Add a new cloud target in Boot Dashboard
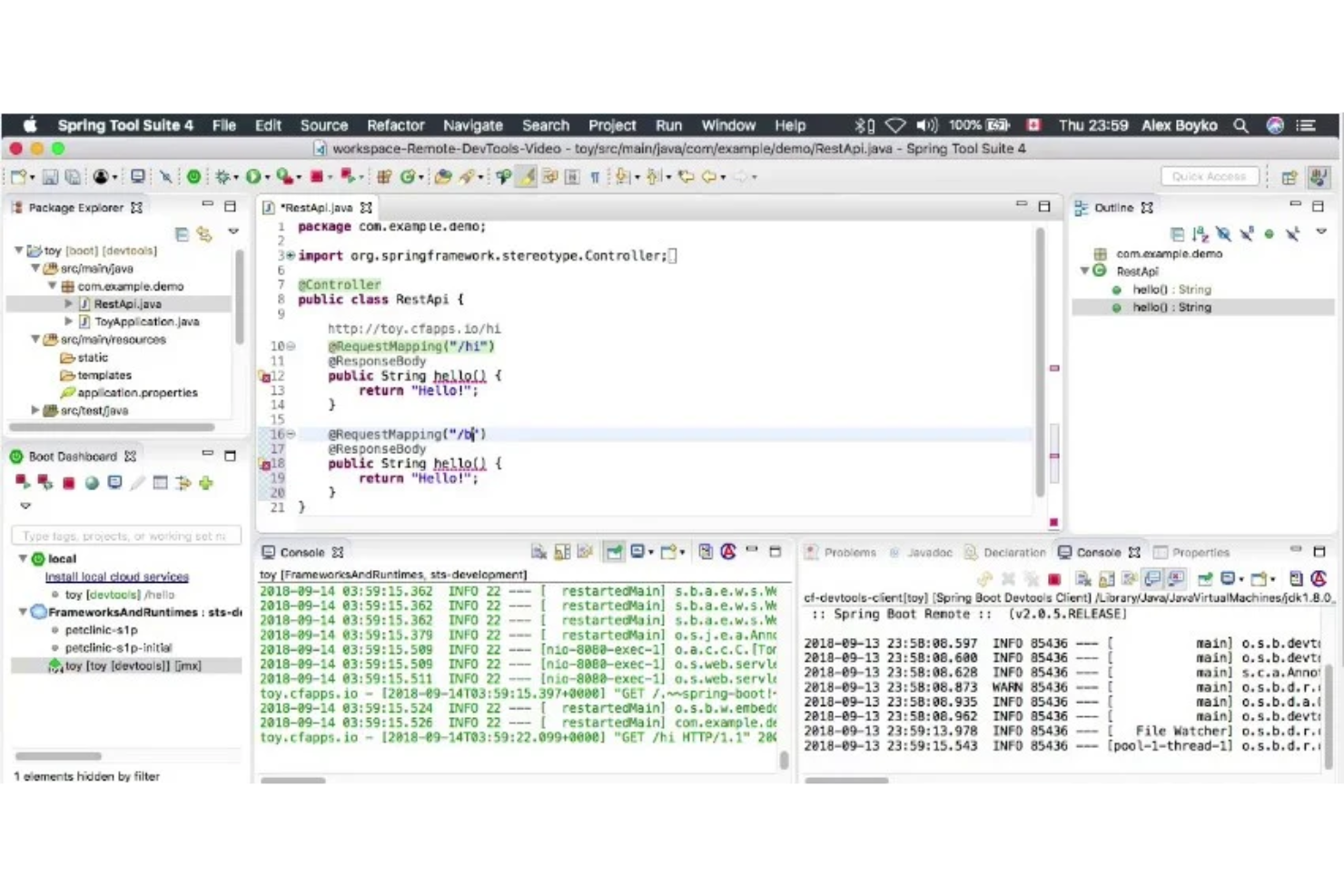The width and height of the screenshot is (1344, 896). pyautogui.click(x=204, y=482)
